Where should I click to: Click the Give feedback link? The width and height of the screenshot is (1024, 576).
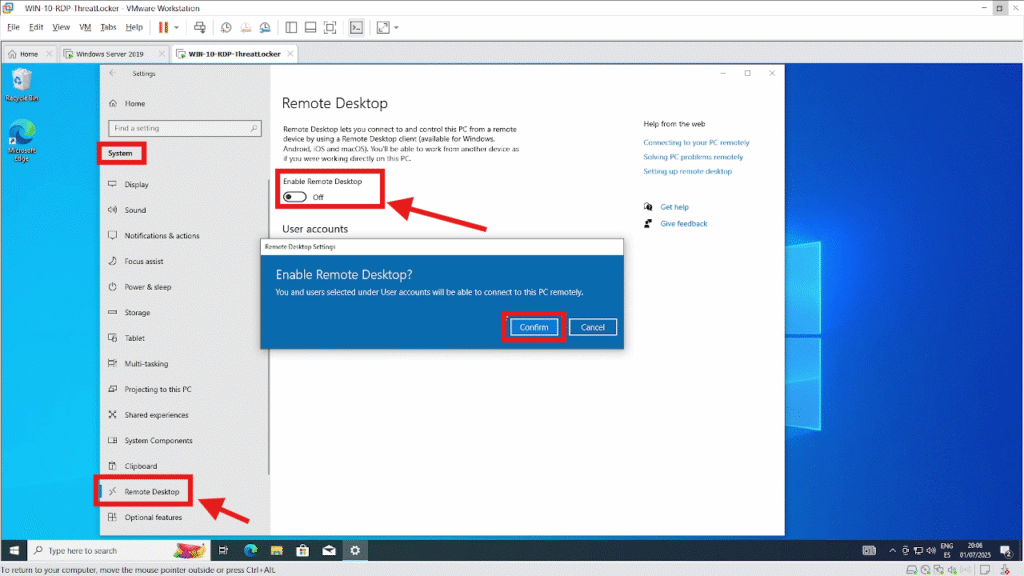(x=684, y=223)
